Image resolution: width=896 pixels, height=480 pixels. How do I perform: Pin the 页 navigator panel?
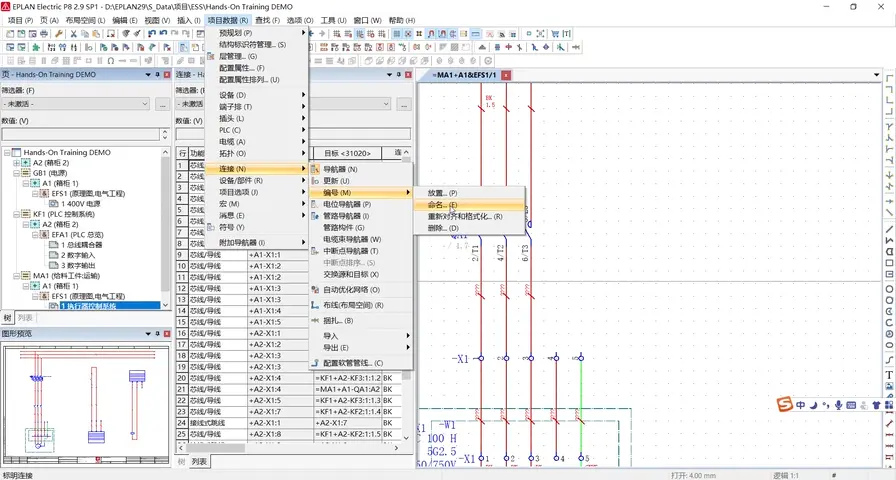[157, 75]
